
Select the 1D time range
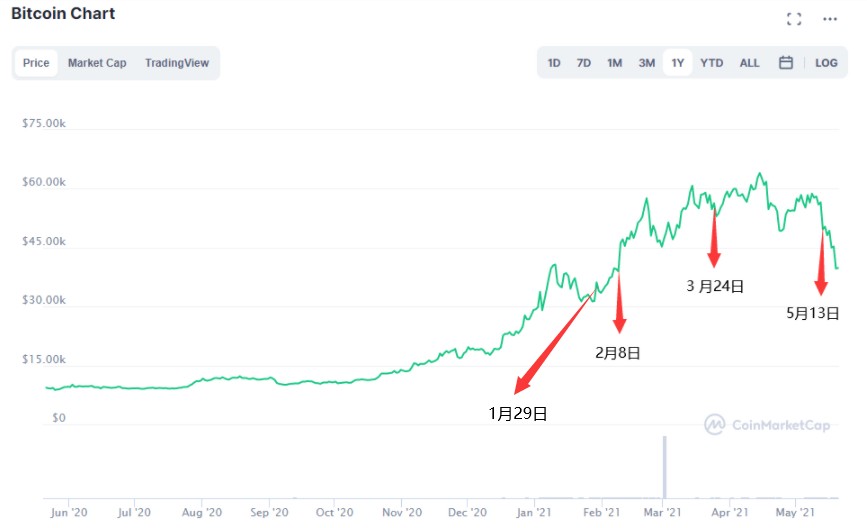(554, 63)
